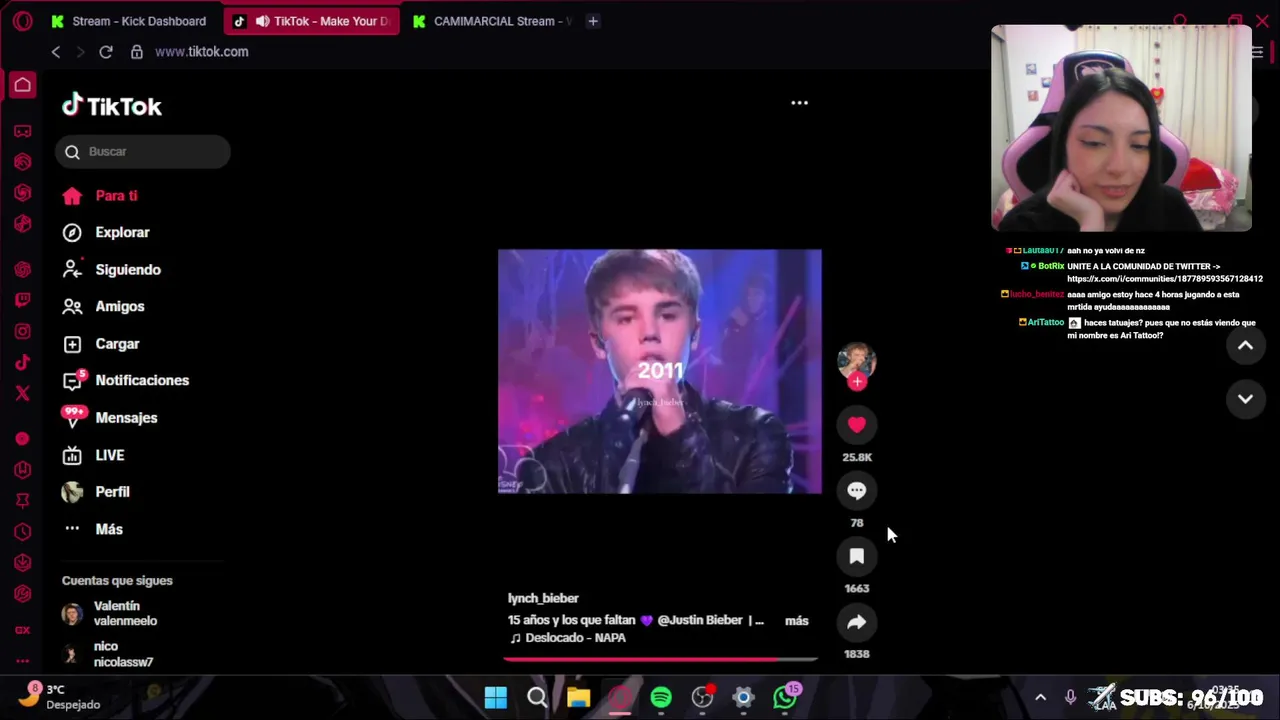Screen dimensions: 1280x720
Task: Show hidden system tray icons
Action: click(x=1040, y=698)
